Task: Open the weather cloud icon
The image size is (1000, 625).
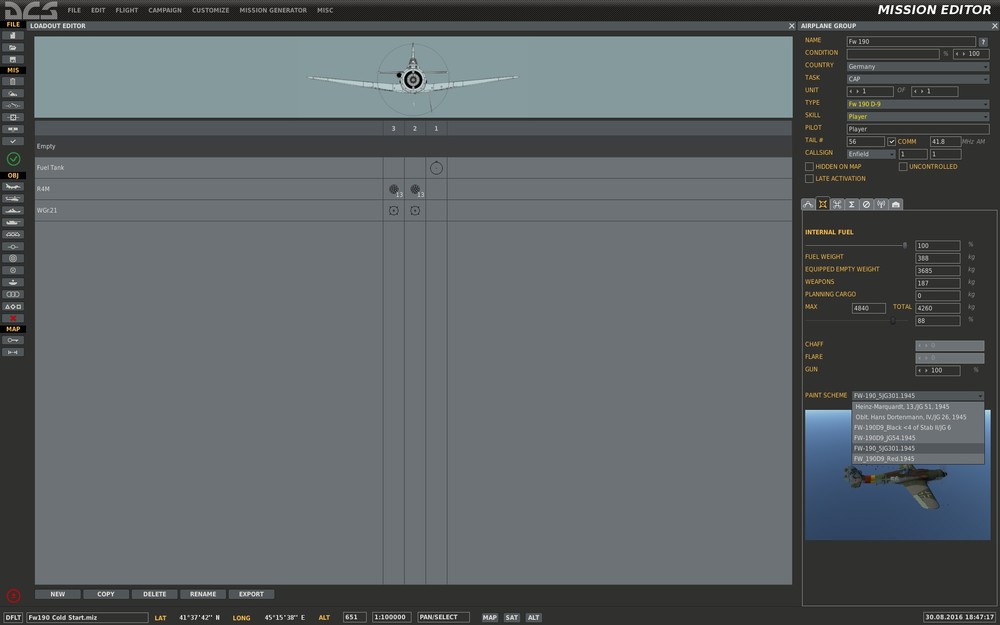Action: [13, 94]
